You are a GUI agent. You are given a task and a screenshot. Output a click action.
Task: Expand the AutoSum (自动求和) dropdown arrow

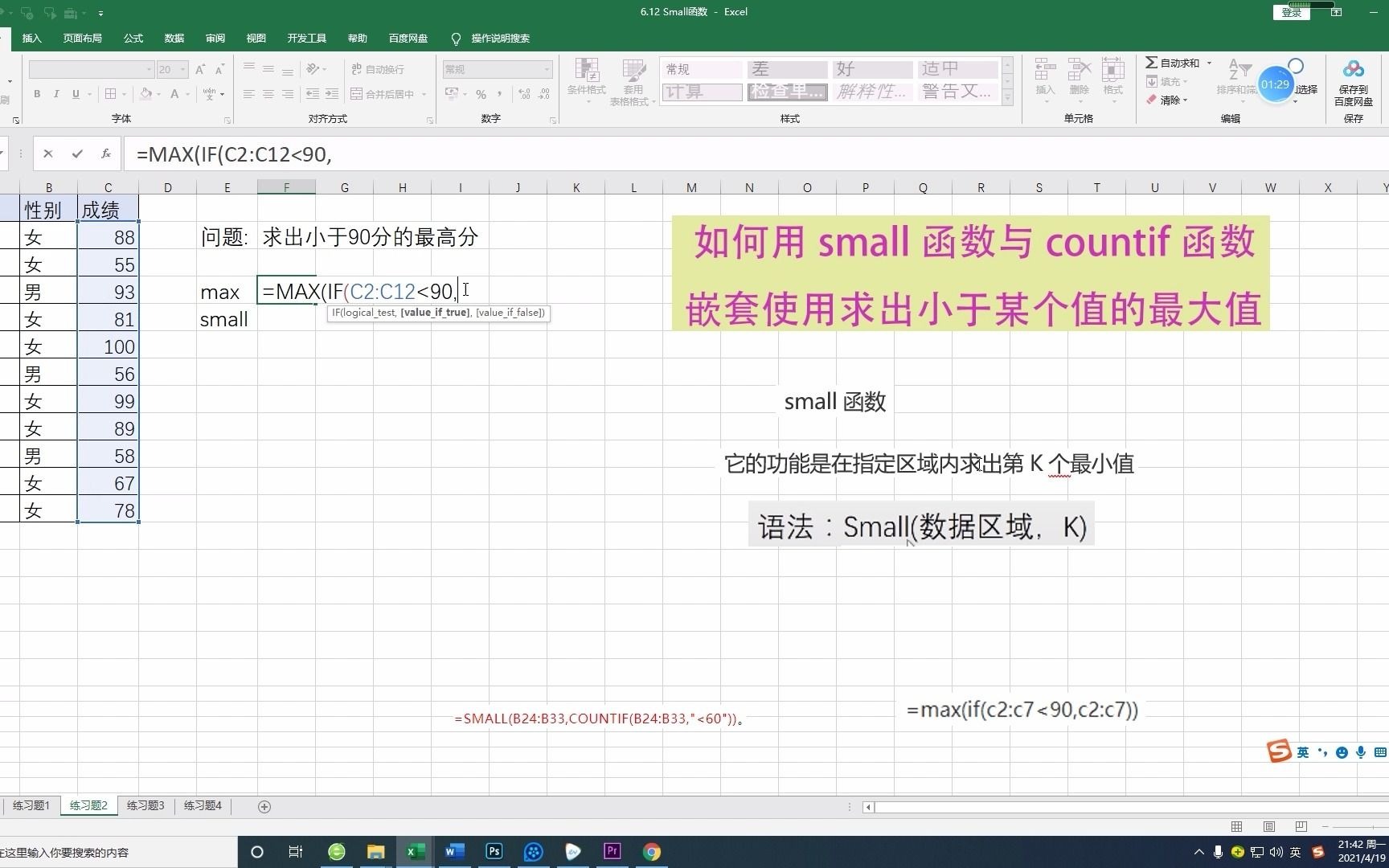point(1209,63)
